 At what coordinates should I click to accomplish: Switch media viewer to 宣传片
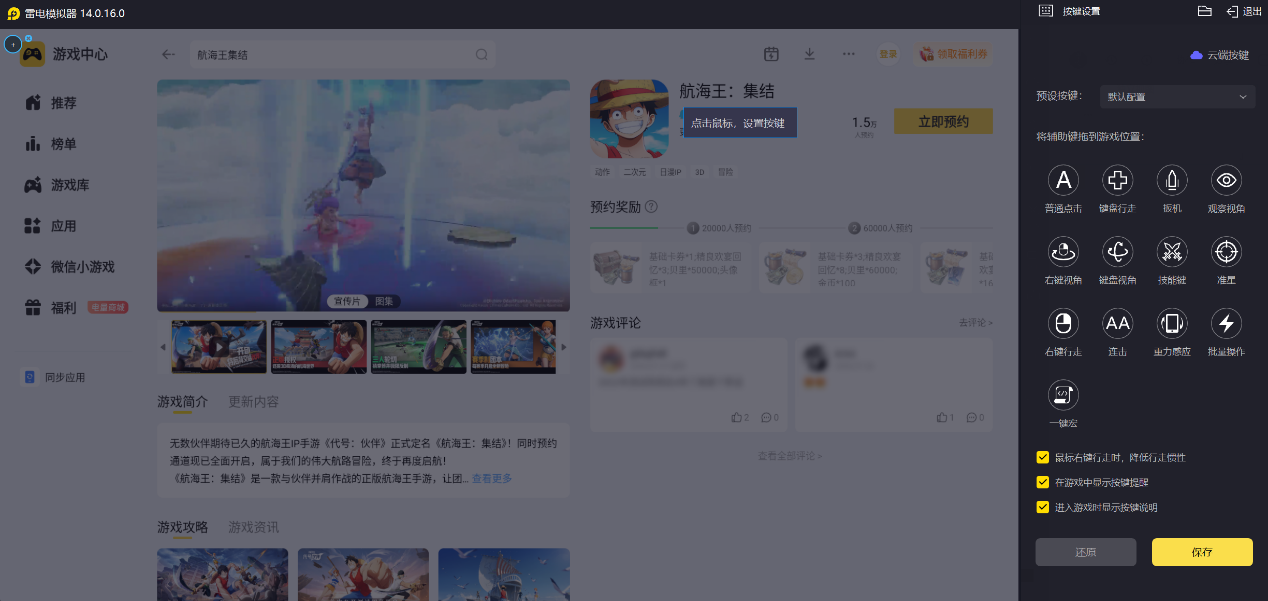coord(349,301)
